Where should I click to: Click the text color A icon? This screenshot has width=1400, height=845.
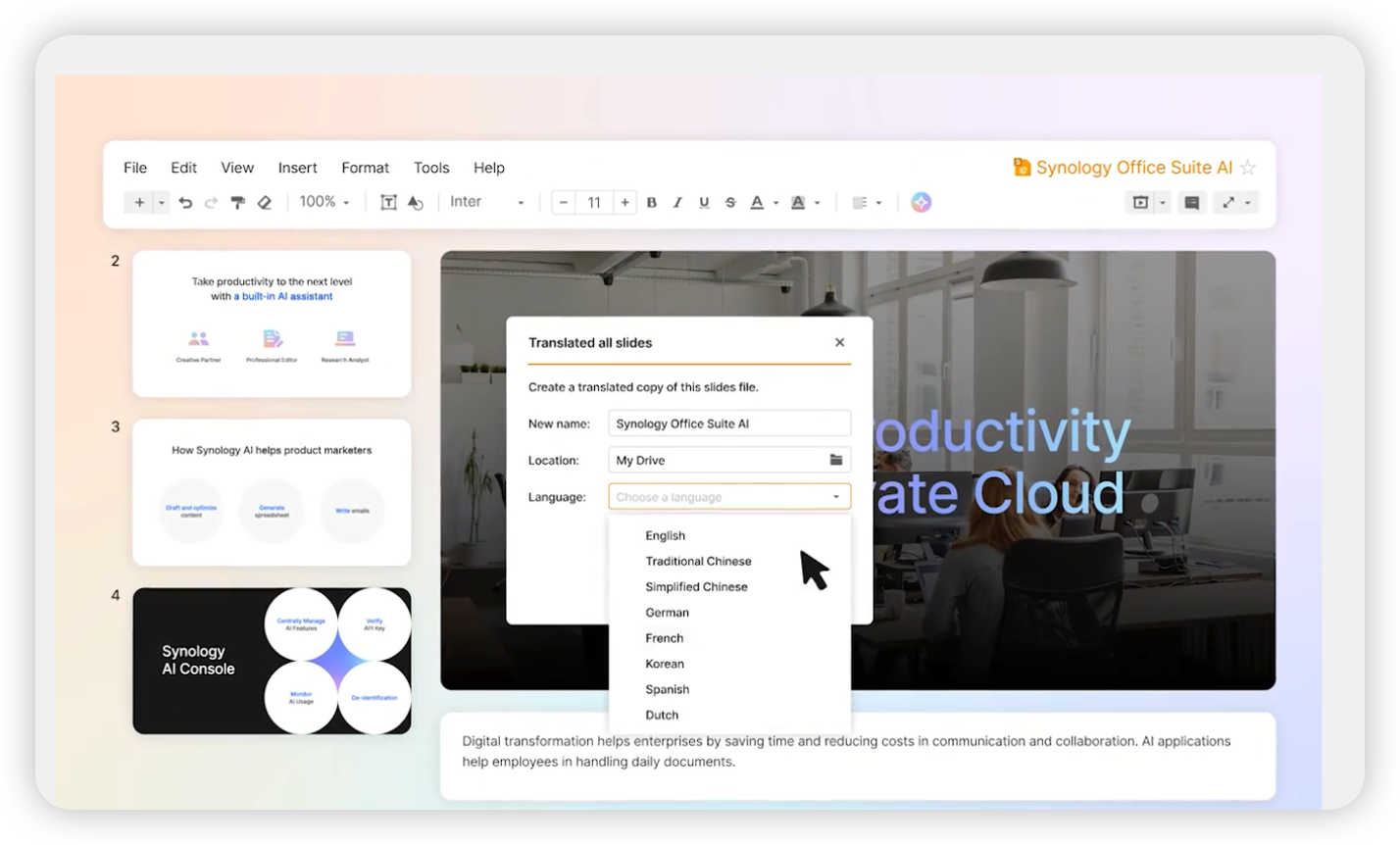point(757,203)
